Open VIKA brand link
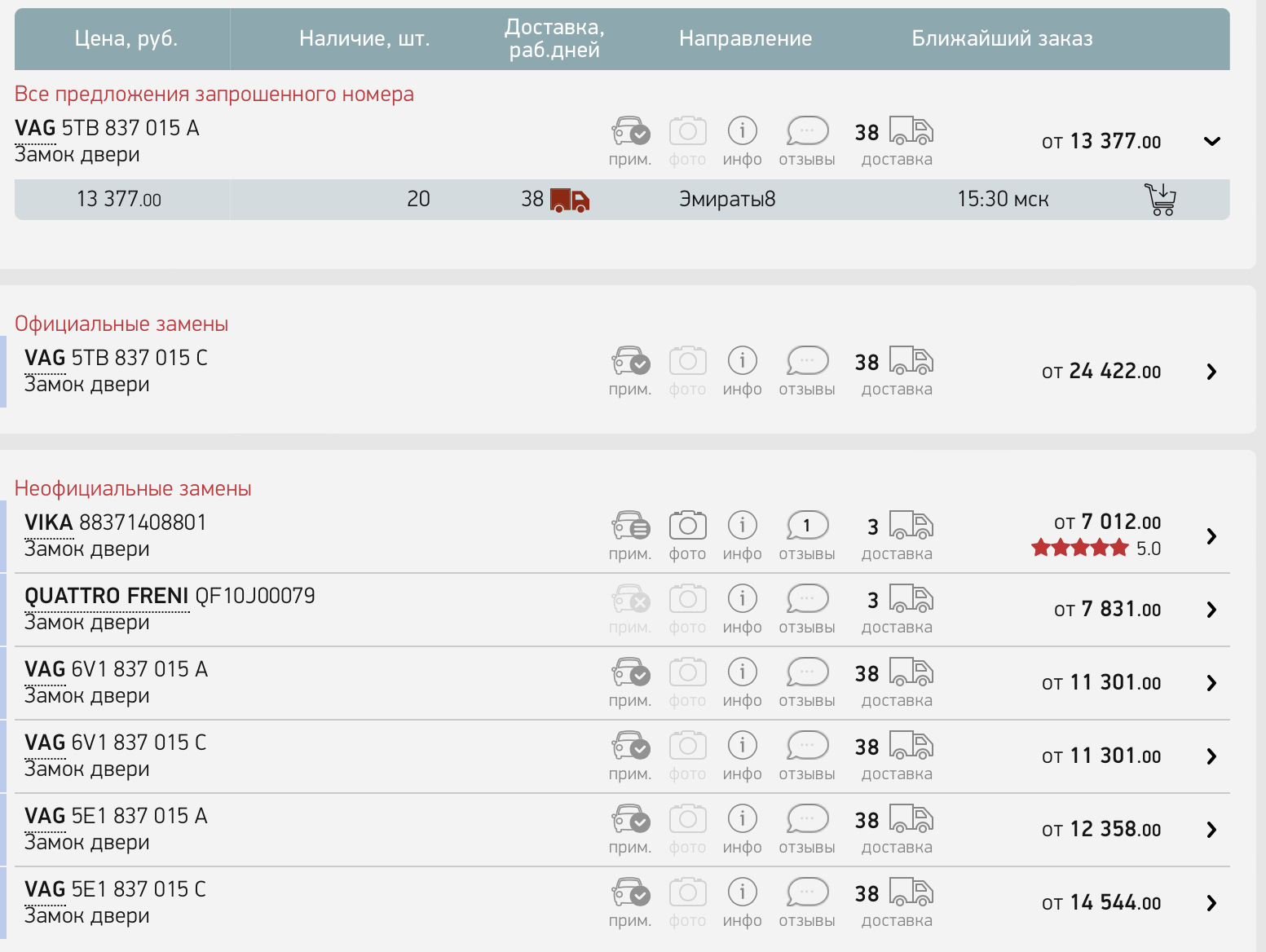The image size is (1266, 952). (x=49, y=522)
